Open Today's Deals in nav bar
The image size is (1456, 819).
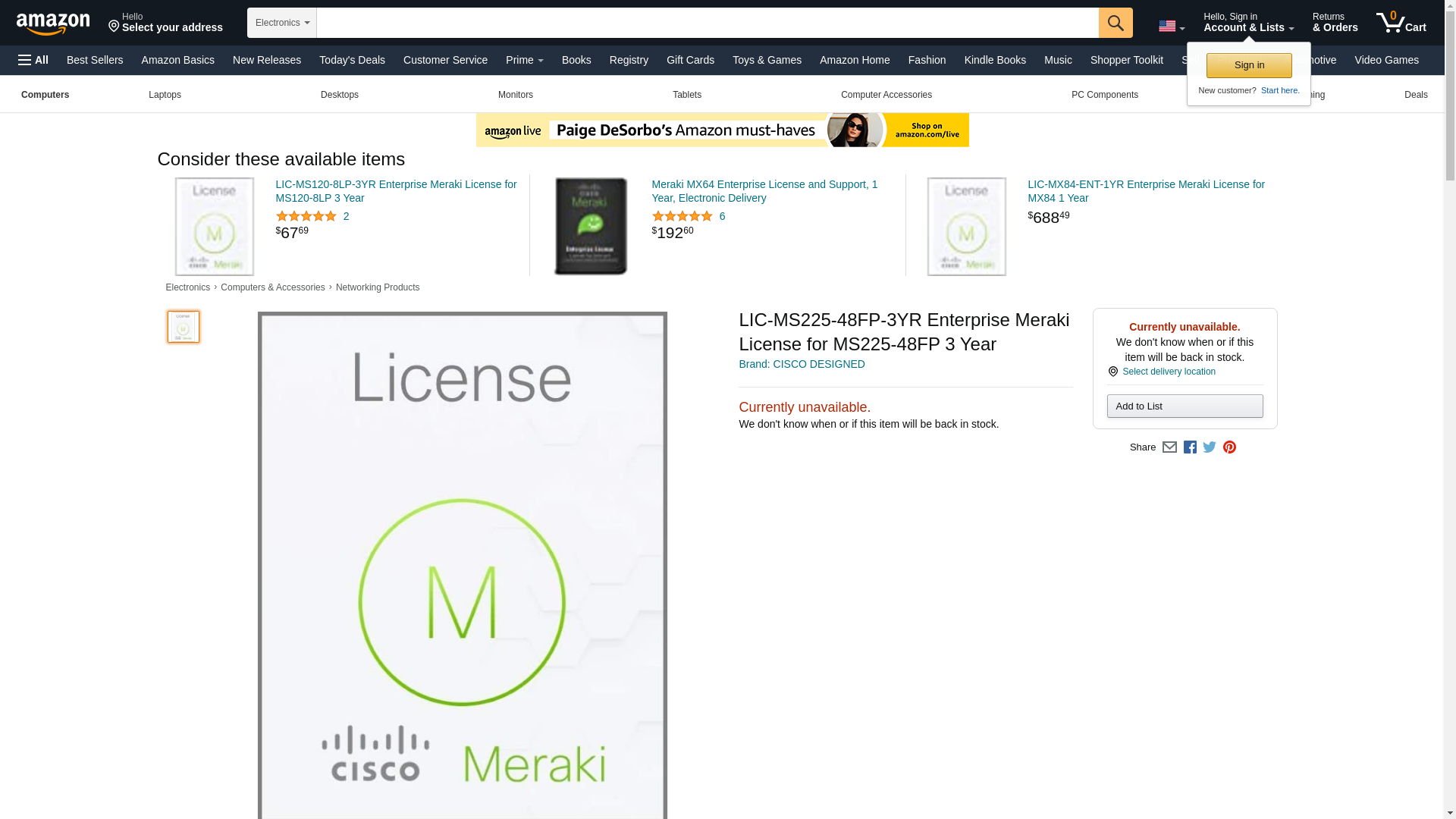[x=352, y=60]
